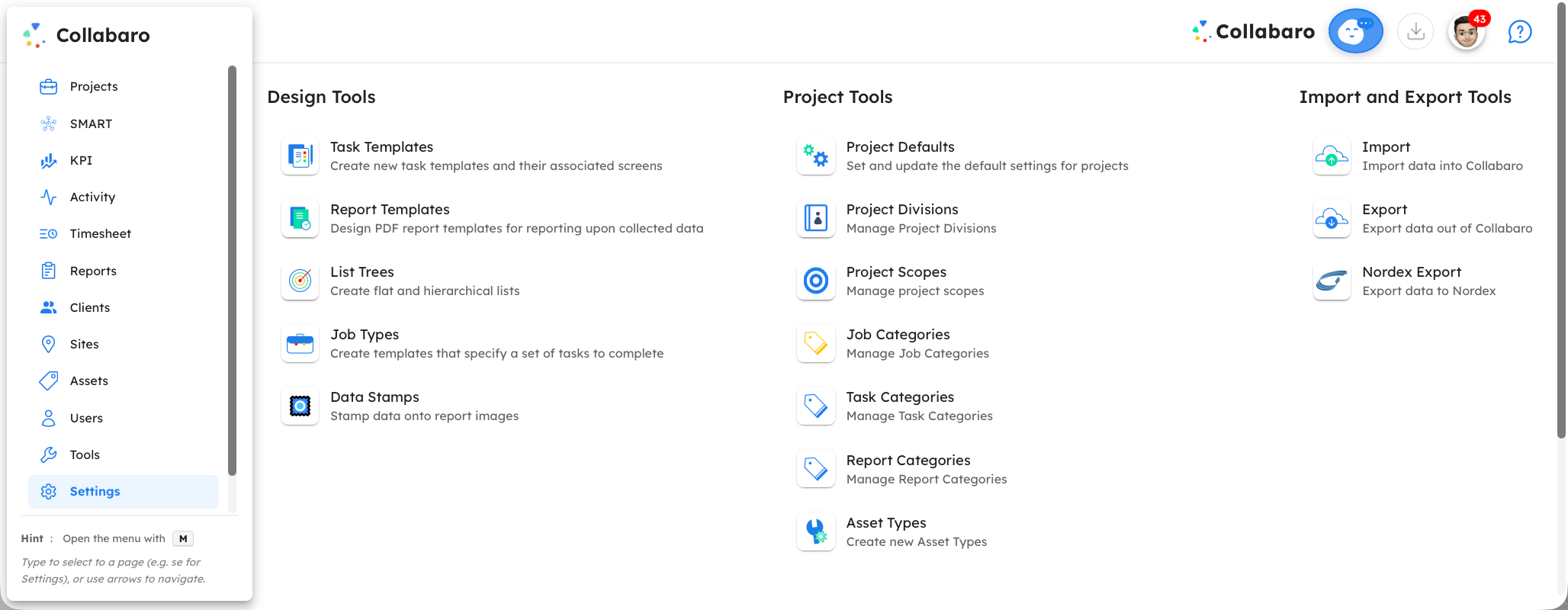This screenshot has height=610, width=1568.
Task: Click the M shortcut key hint
Action: tap(183, 538)
